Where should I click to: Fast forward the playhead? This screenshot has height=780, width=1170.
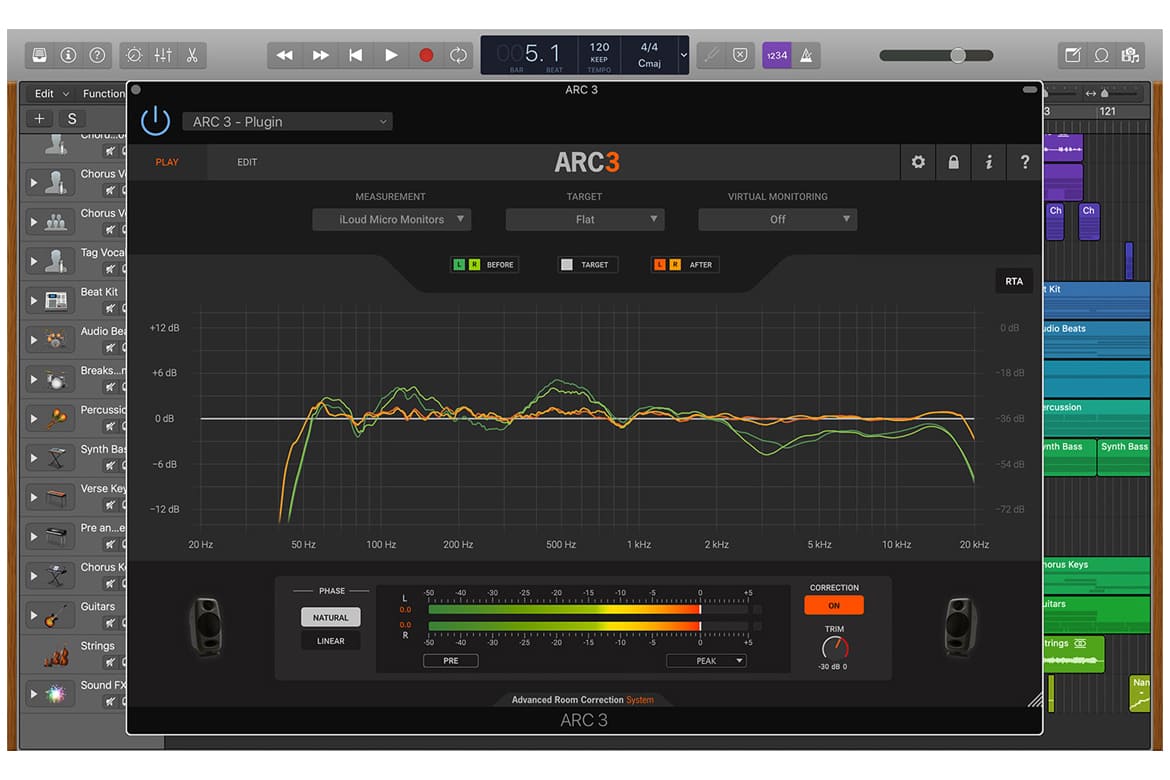320,55
